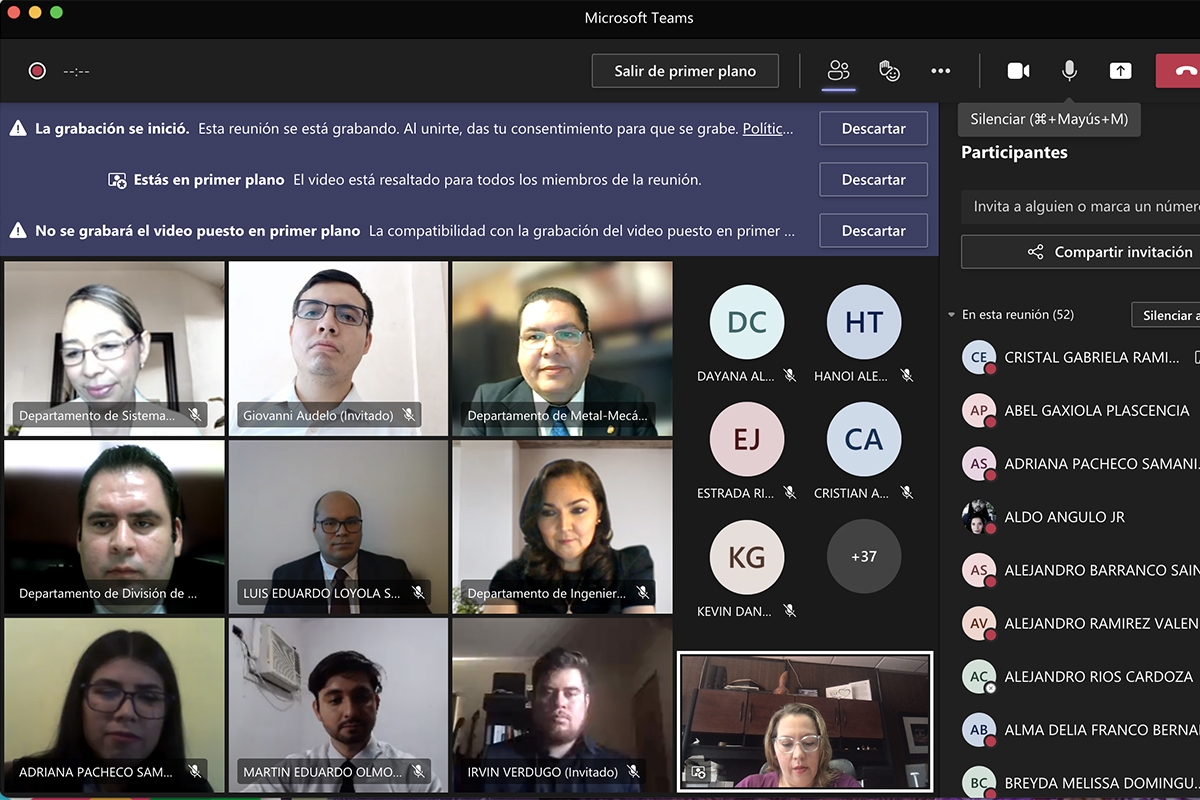The width and height of the screenshot is (1200, 800).
Task: Click muted mic icon on IRVIN VERDUGO tile
Action: click(633, 772)
